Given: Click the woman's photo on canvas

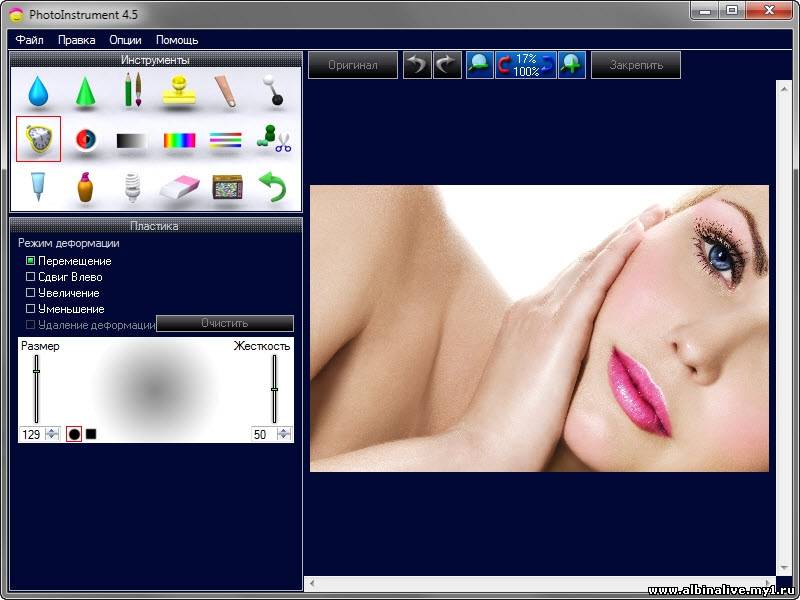Looking at the screenshot, I should coord(539,329).
